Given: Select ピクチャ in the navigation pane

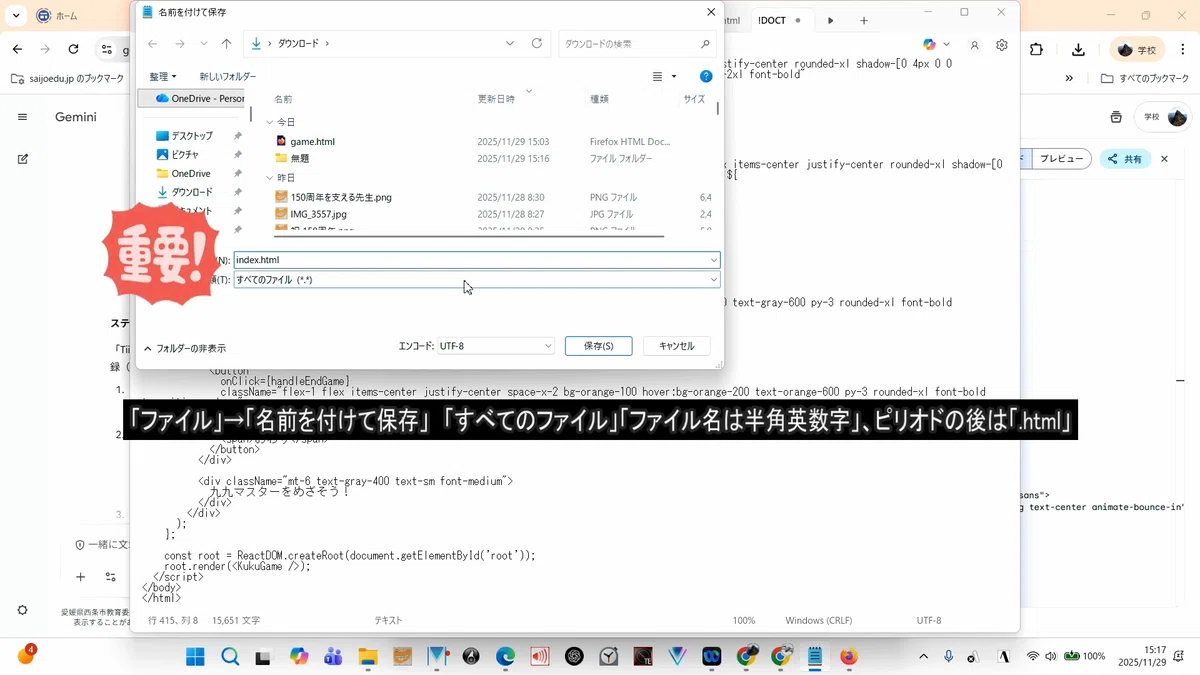Looking at the screenshot, I should (x=185, y=155).
